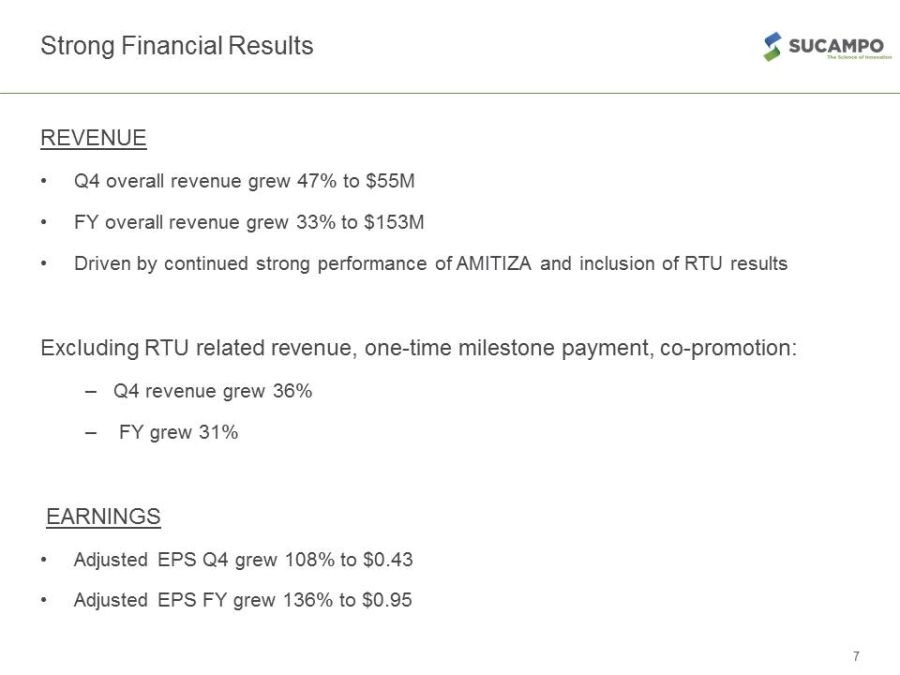The width and height of the screenshot is (900, 675).
Task: Select the FY overall revenue grew 33% line
Action: (x=248, y=222)
